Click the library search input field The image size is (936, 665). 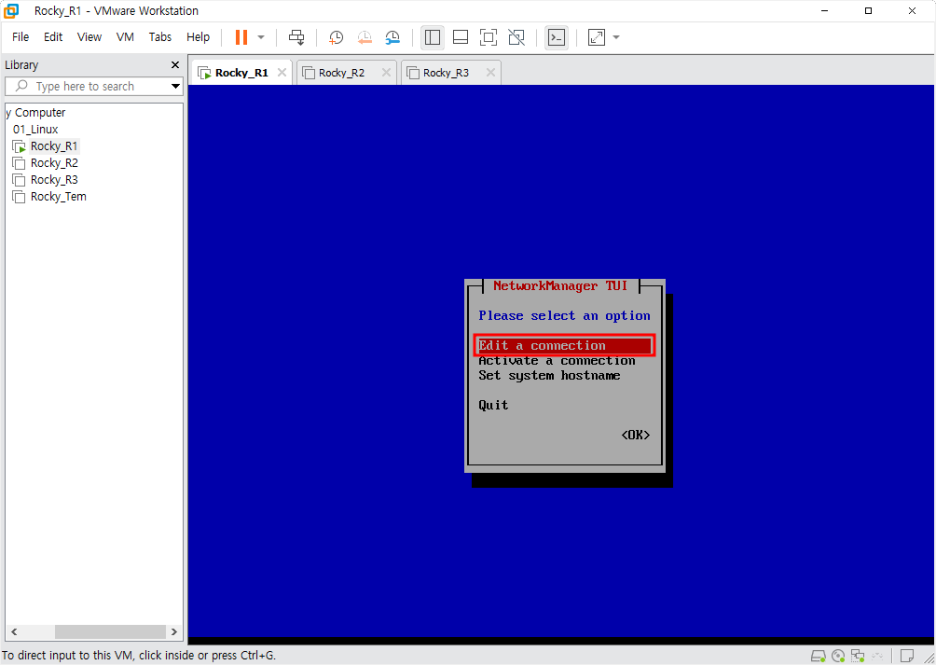click(x=94, y=86)
